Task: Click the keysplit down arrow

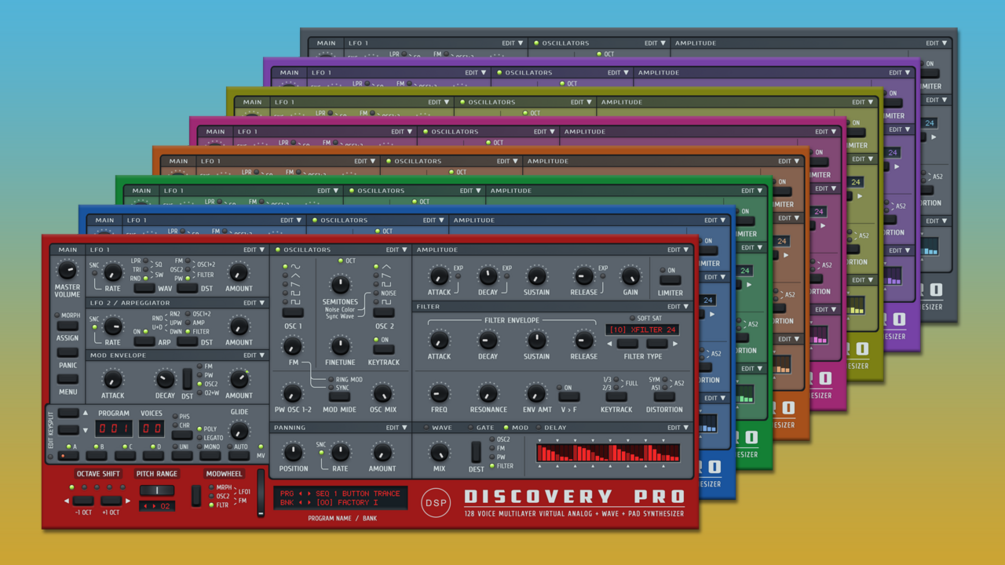Action: [85, 430]
